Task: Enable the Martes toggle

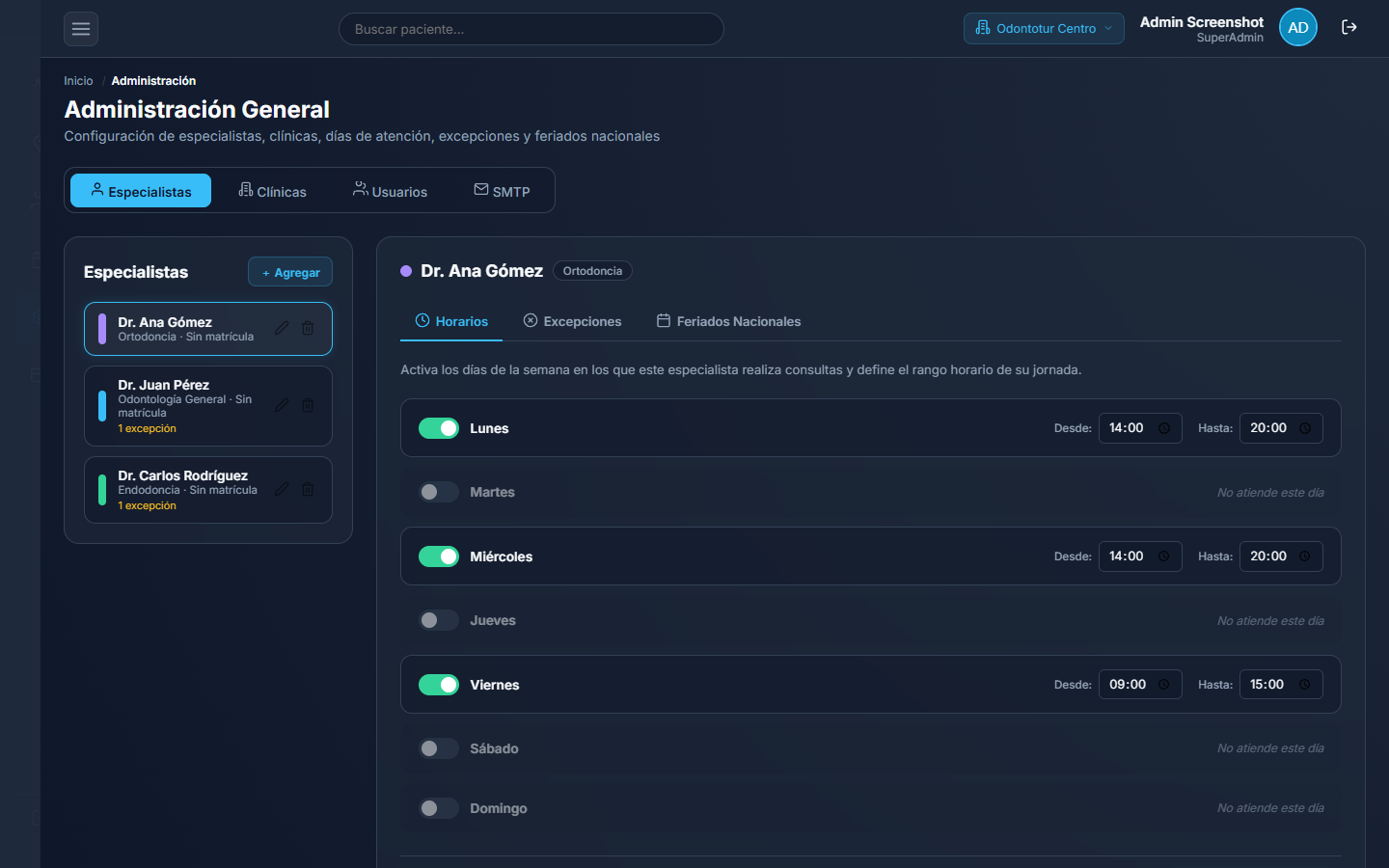Action: pyautogui.click(x=439, y=492)
